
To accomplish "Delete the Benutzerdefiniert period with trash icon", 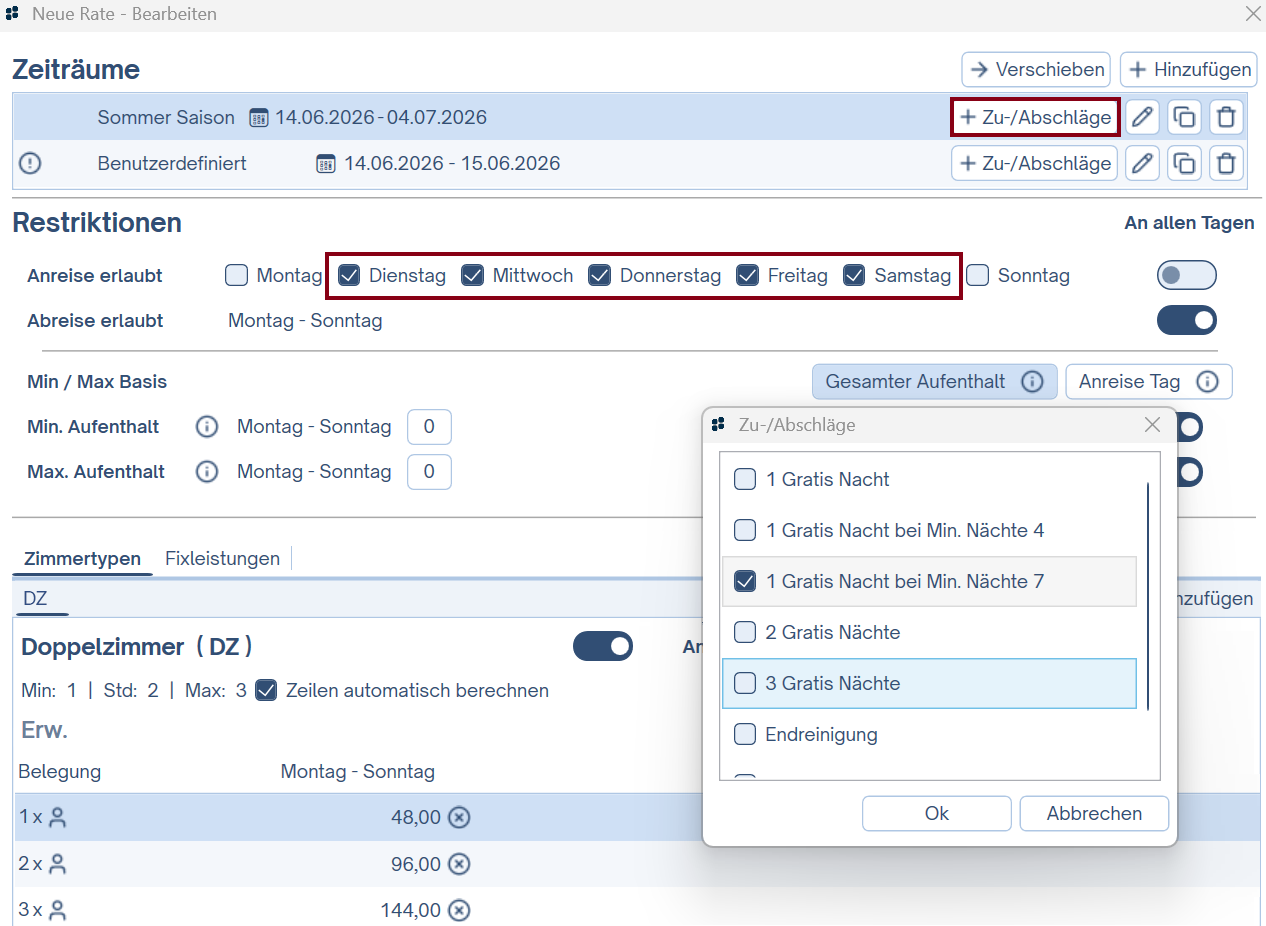I will coord(1227,163).
